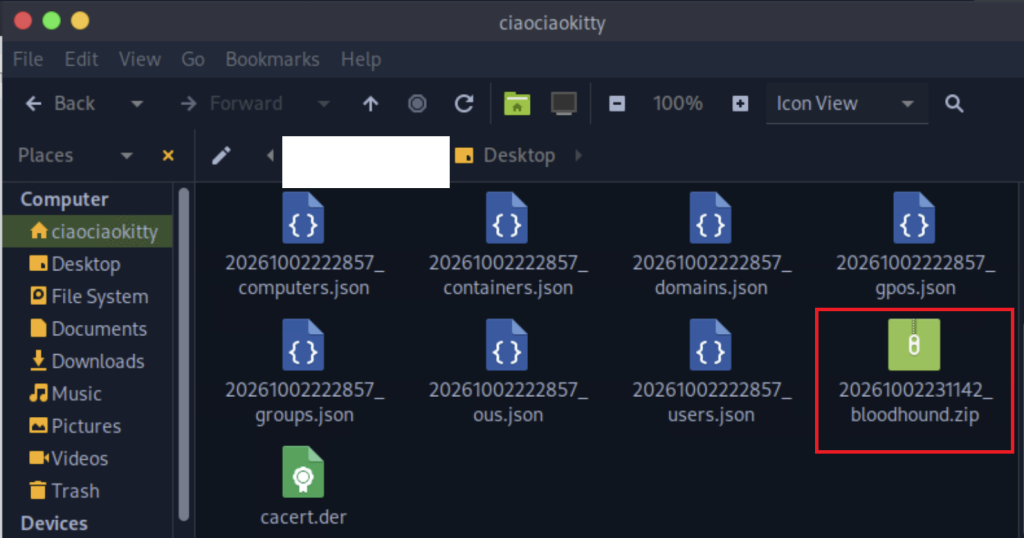The height and width of the screenshot is (538, 1024).
Task: Close the Places sidebar pane
Action: click(x=168, y=155)
